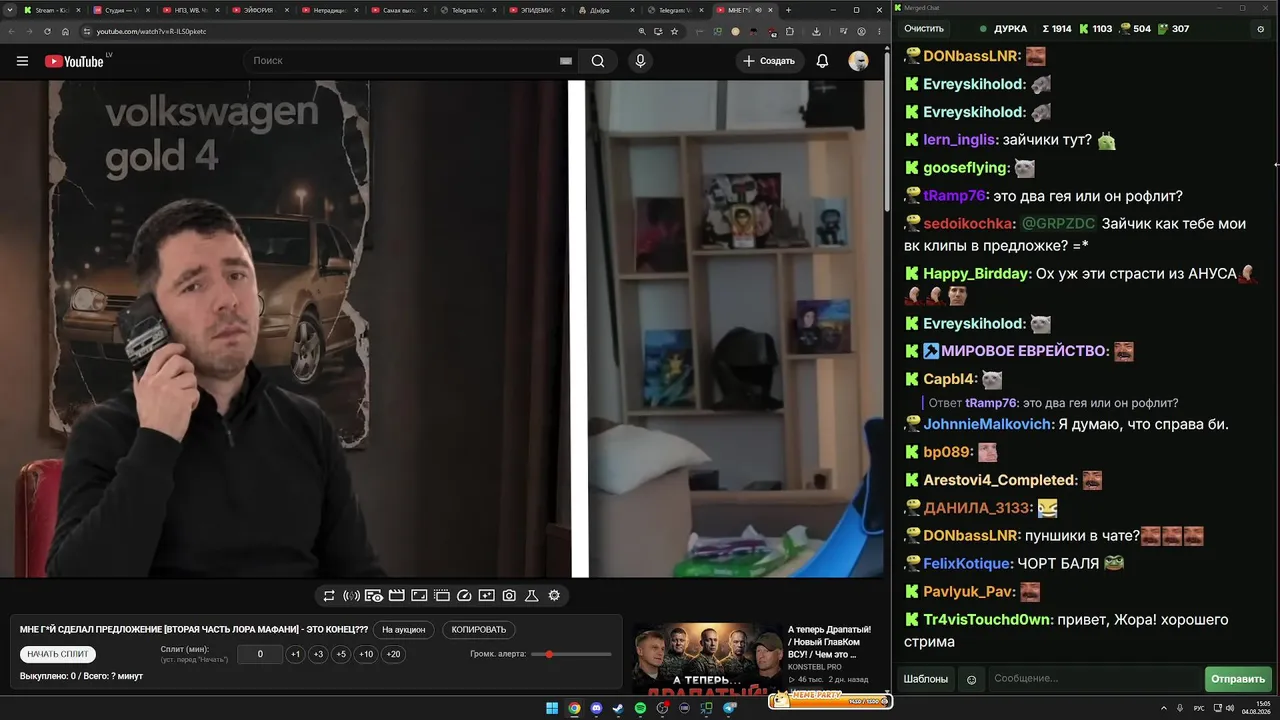1280x720 pixels.
Task: Click the clapperboard icon under the video
Action: (397, 596)
